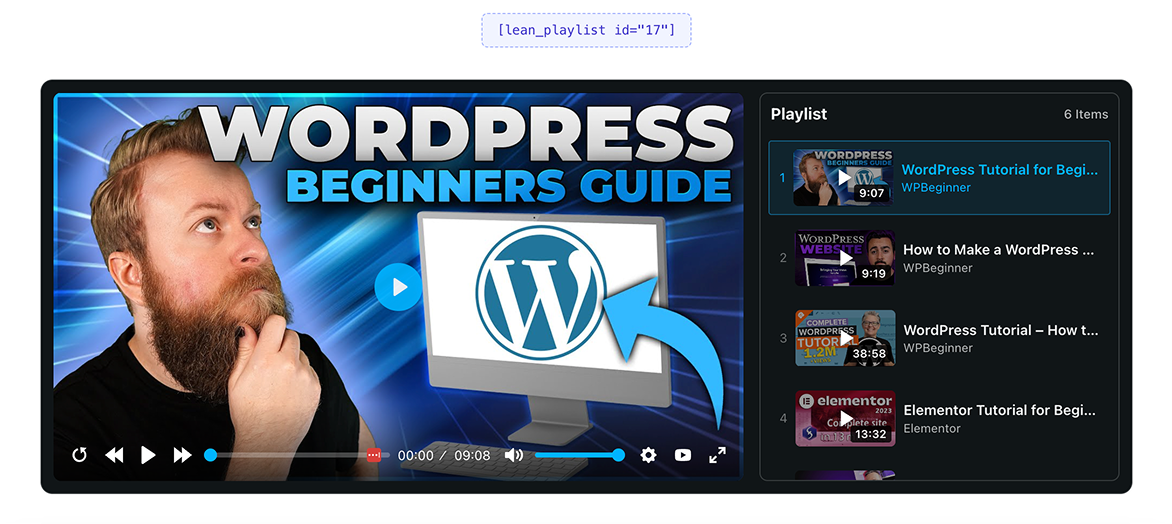Play video from the control bar
The width and height of the screenshot is (1172, 524).
tap(148, 454)
